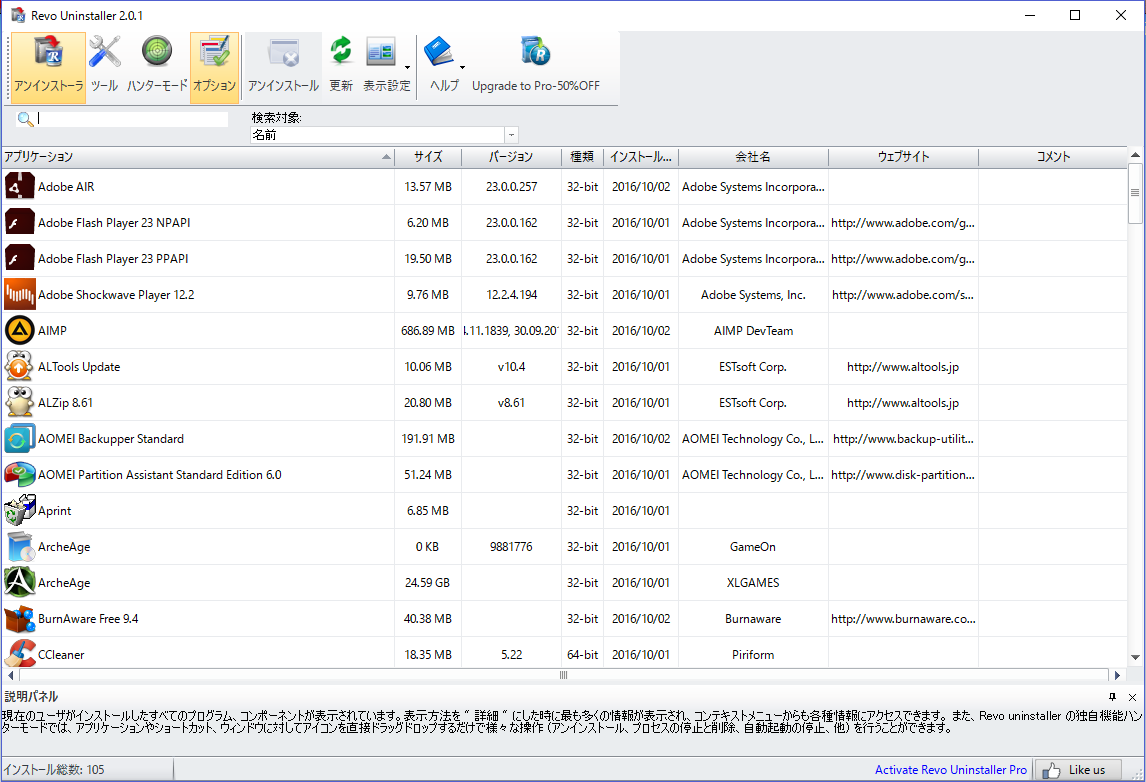Sort by コメント column header
This screenshot has height=782, width=1146.
coord(1053,157)
